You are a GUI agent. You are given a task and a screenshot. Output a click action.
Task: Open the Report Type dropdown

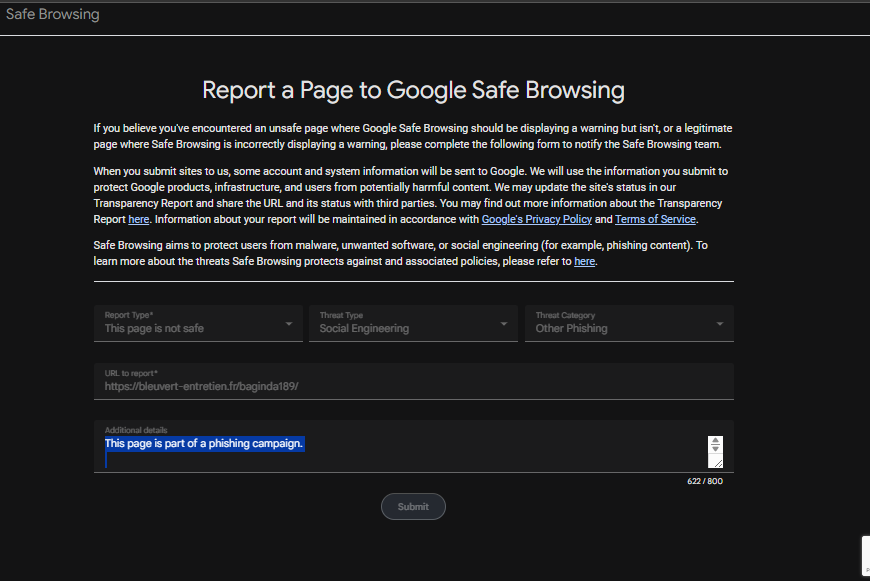[x=198, y=323]
